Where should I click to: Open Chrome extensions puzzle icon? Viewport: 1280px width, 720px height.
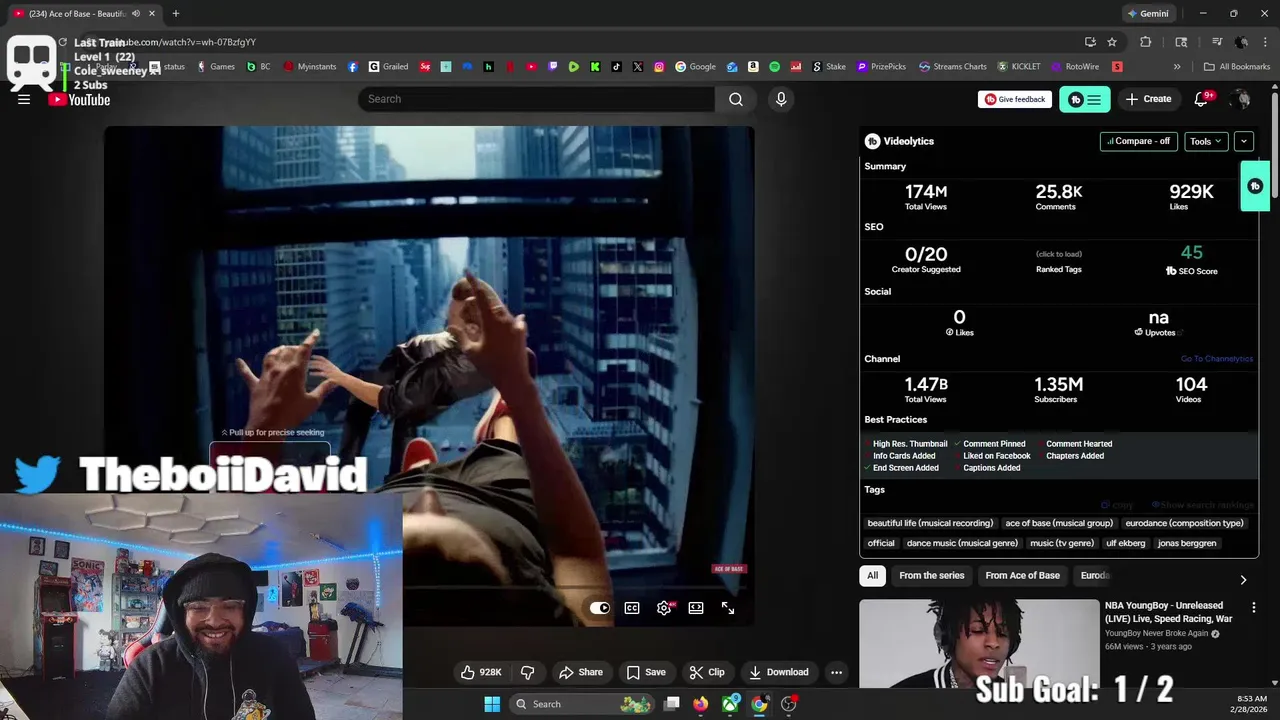1146,42
